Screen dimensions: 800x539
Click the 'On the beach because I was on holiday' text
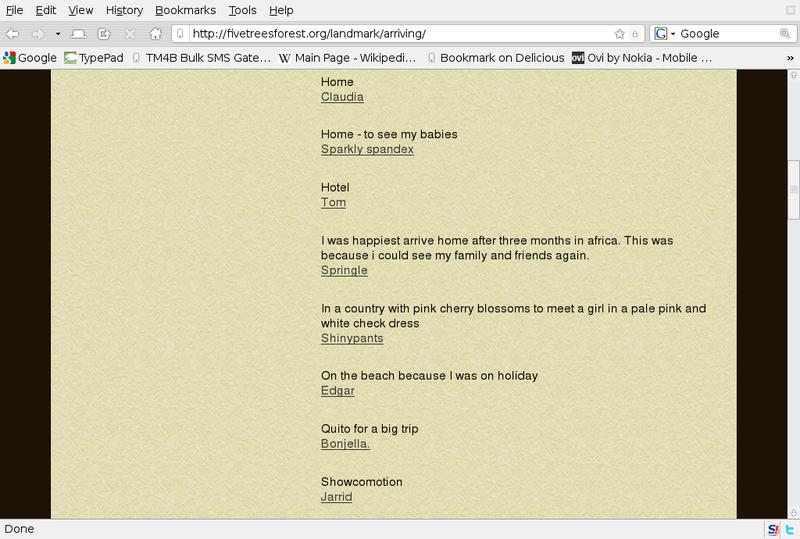coord(430,376)
